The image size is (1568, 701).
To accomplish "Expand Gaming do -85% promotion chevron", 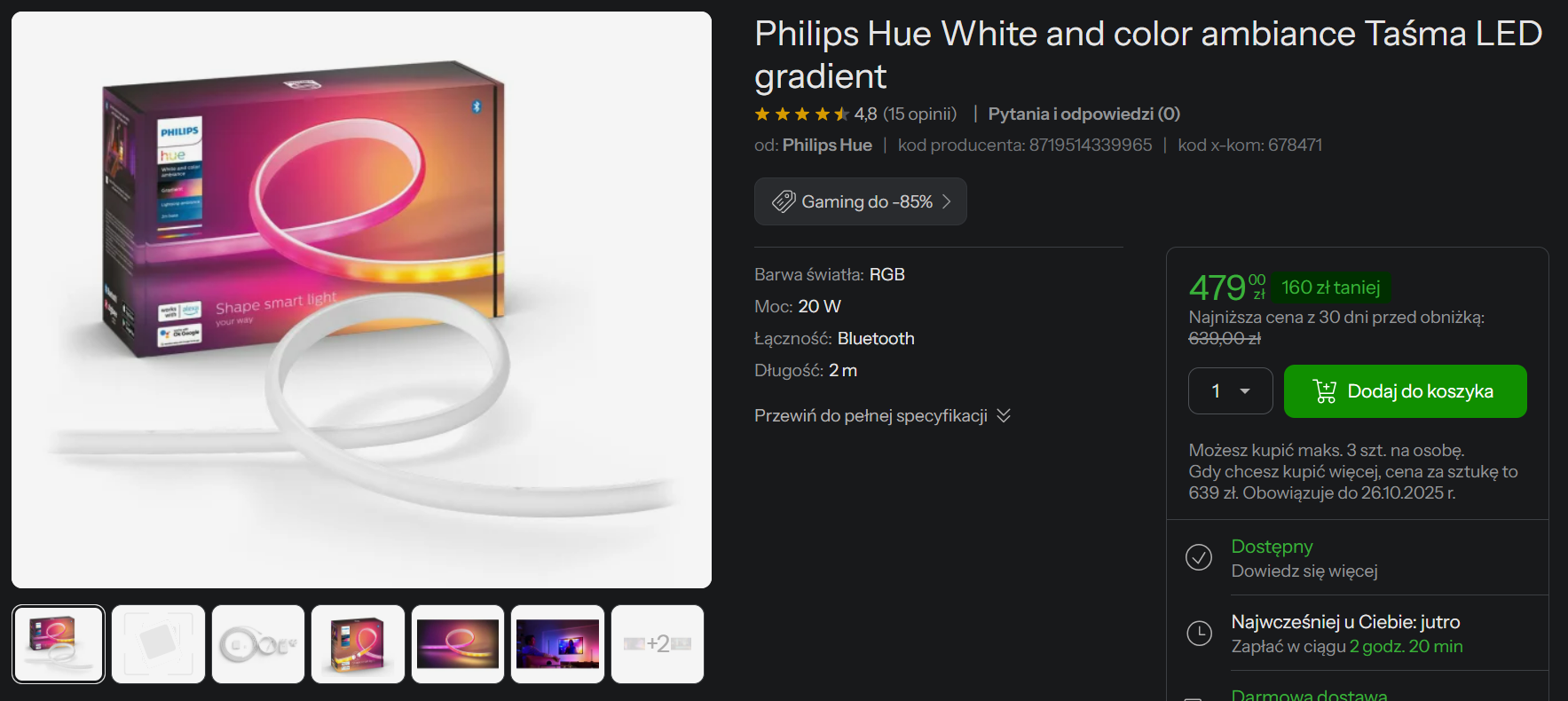I will pyautogui.click(x=947, y=201).
